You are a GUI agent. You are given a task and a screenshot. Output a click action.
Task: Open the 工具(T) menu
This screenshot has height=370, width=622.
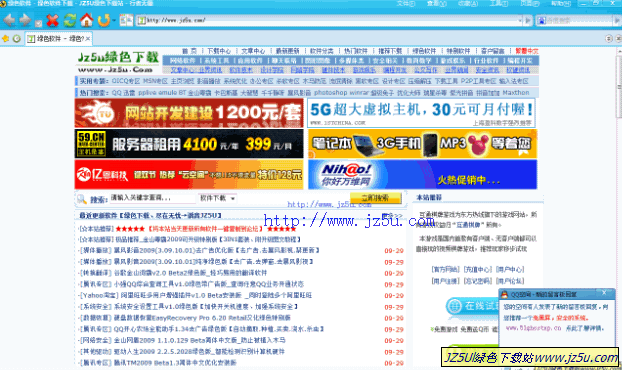tap(499, 3)
